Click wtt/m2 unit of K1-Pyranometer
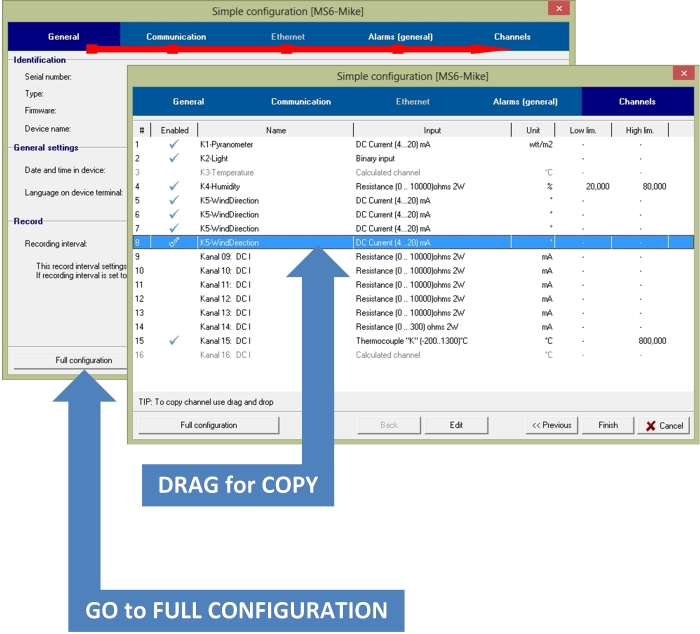Viewport: 700px width, 634px height. coord(541,144)
